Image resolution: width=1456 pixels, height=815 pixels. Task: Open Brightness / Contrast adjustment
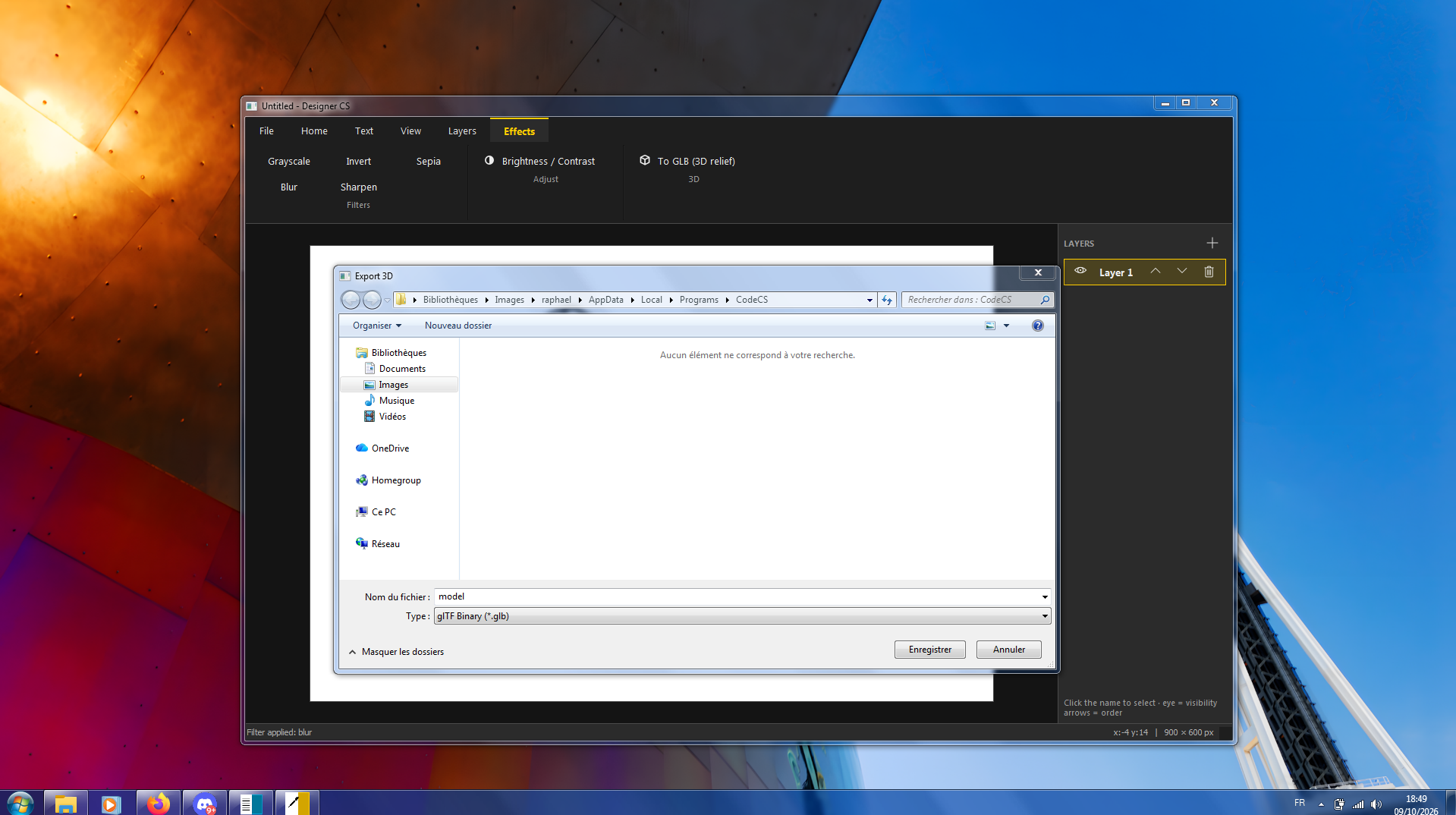540,161
